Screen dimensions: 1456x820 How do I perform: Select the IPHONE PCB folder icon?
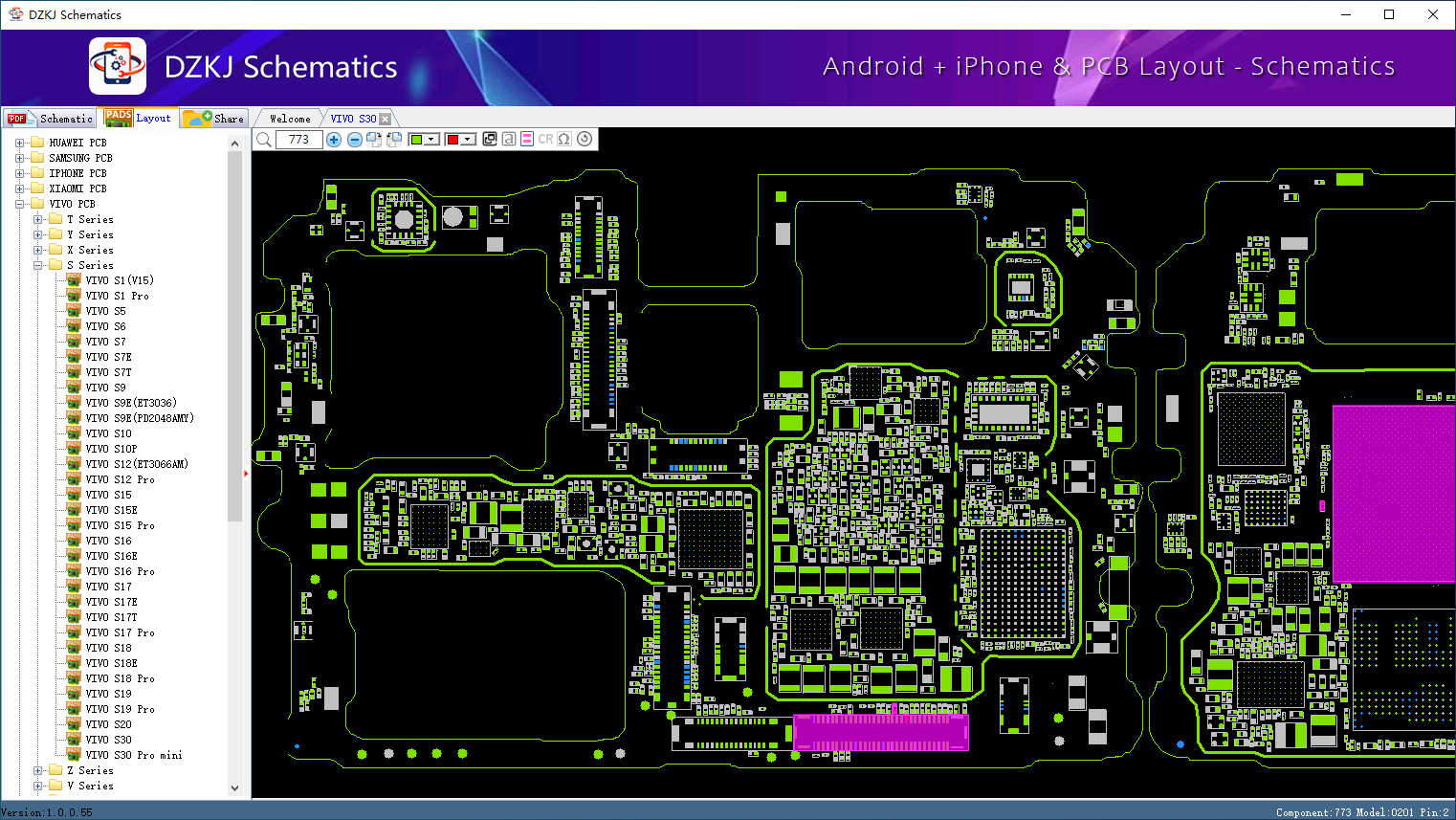pos(37,173)
